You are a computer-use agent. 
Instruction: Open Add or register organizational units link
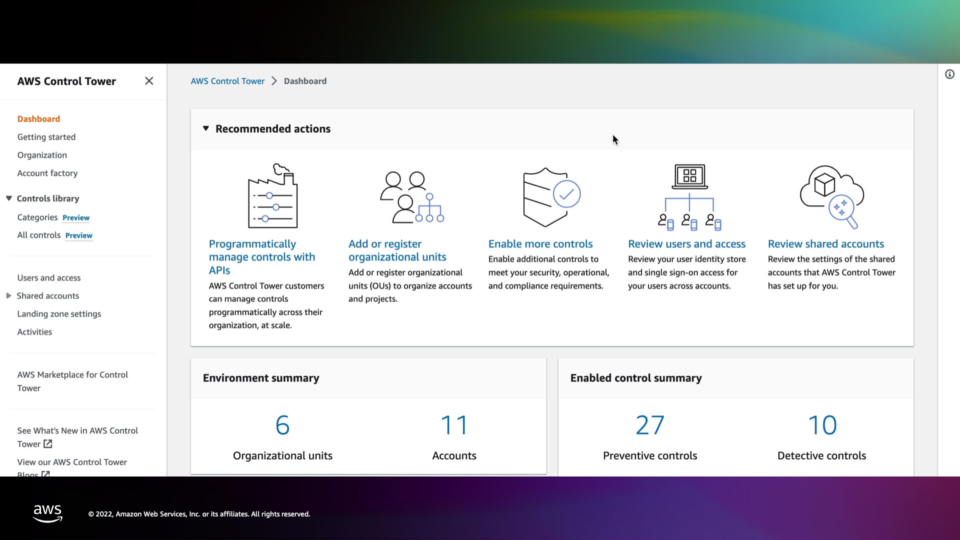(x=397, y=250)
